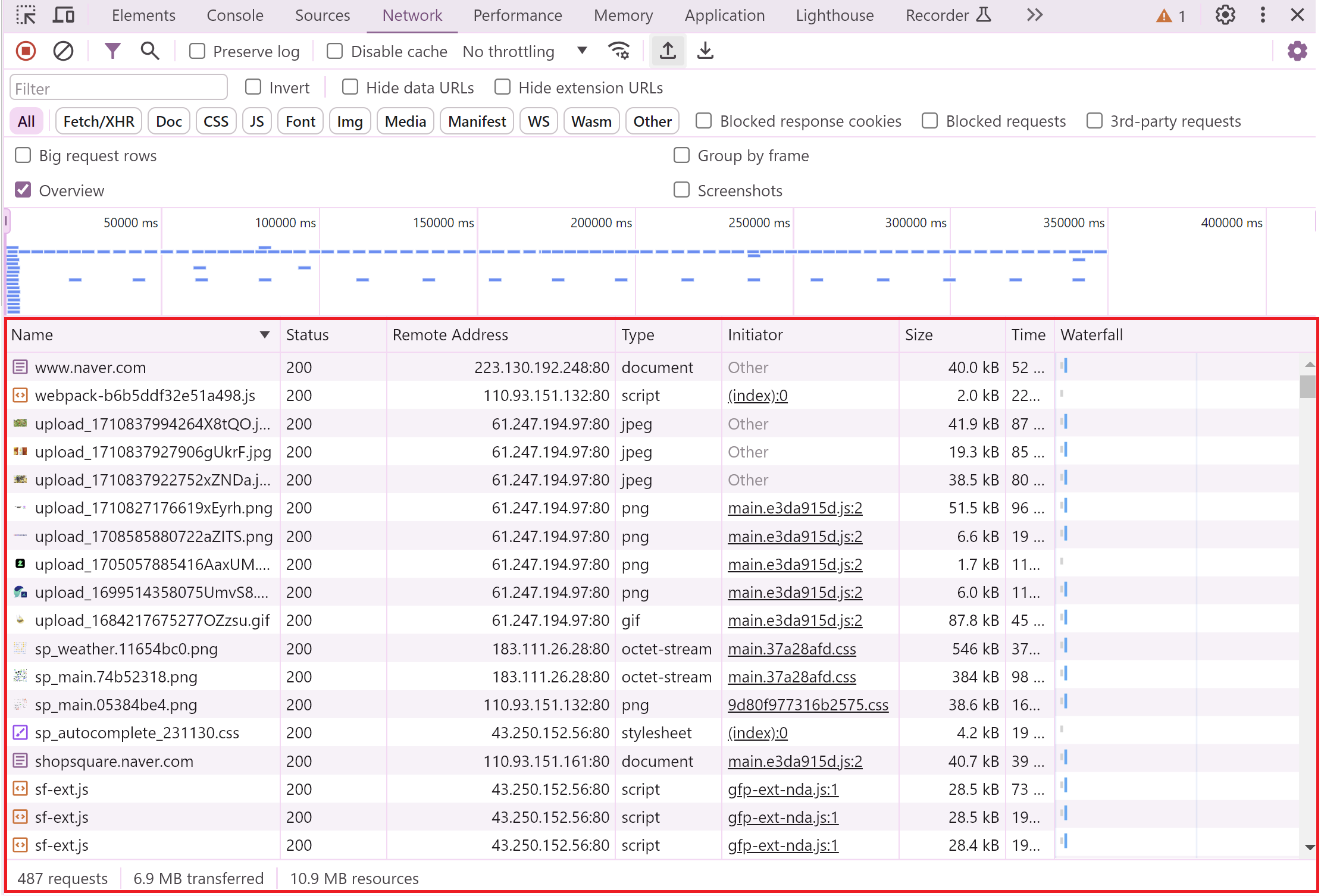Viewport: 1321px width, 896px height.
Task: Clear the network log
Action: [x=63, y=51]
